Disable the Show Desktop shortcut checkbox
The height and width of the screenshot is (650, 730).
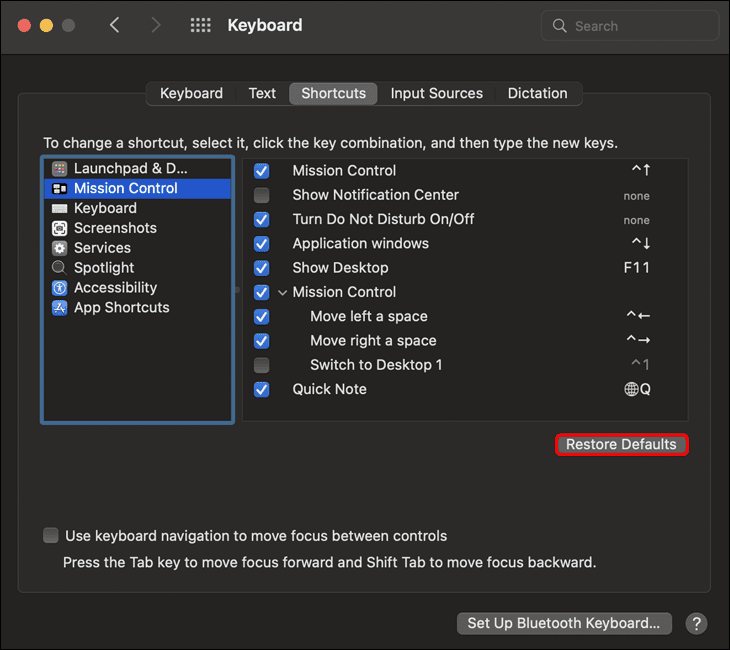pos(262,268)
